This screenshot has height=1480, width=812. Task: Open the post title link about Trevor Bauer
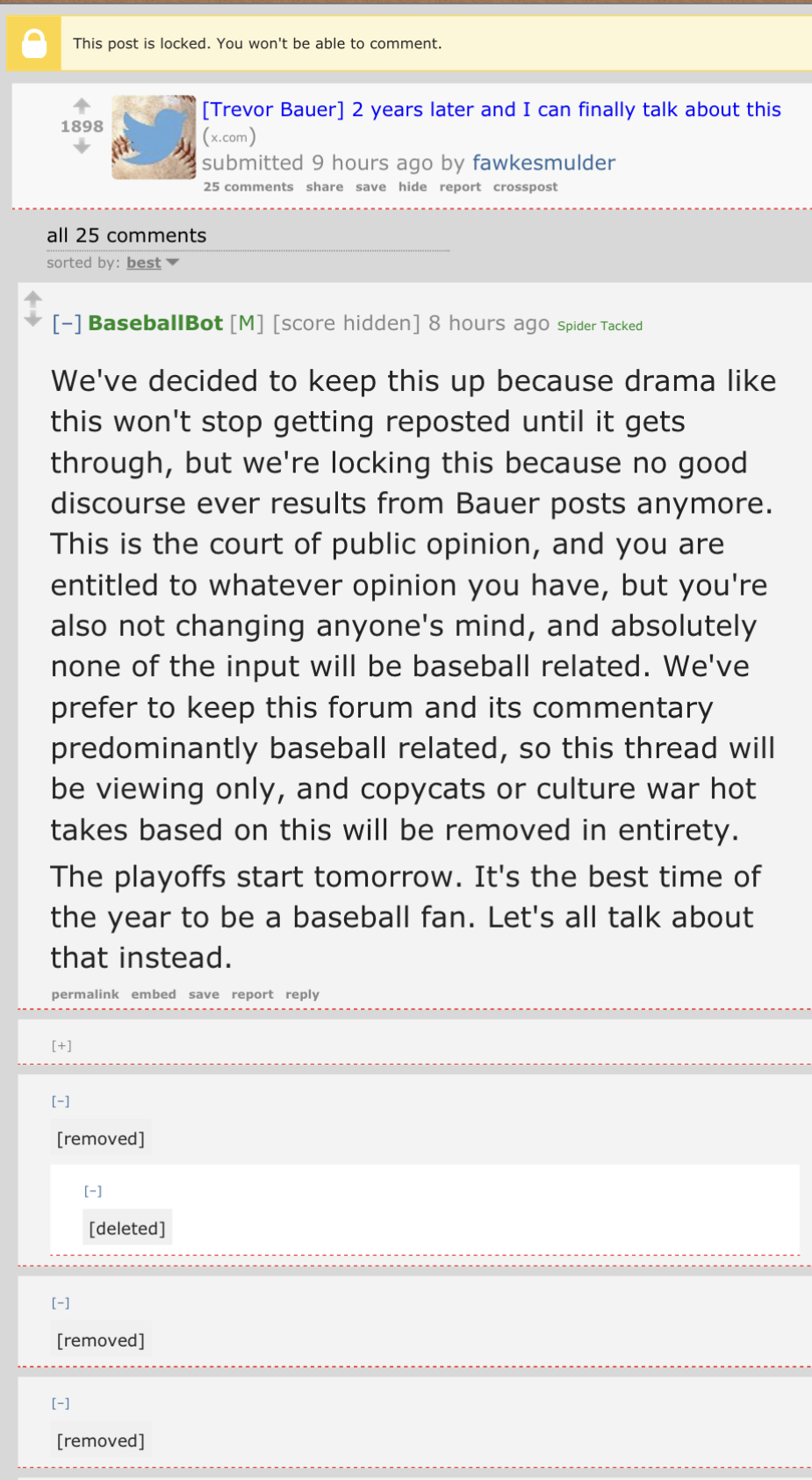pyautogui.click(x=492, y=110)
